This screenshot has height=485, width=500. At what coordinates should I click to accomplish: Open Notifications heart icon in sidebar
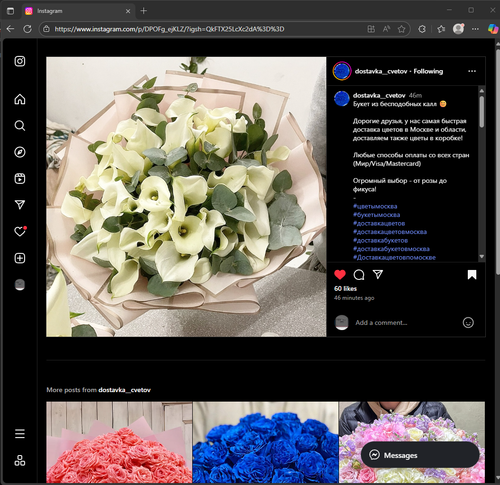(x=20, y=231)
